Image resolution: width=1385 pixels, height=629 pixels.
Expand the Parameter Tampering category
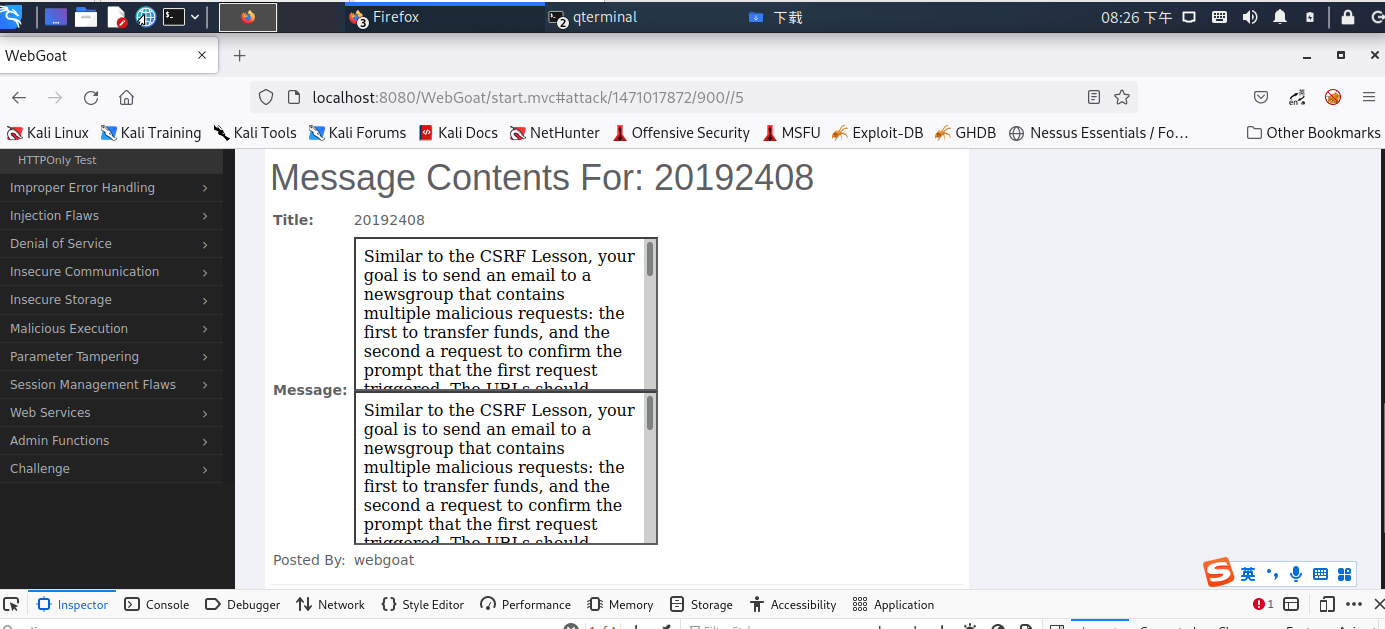tap(111, 357)
